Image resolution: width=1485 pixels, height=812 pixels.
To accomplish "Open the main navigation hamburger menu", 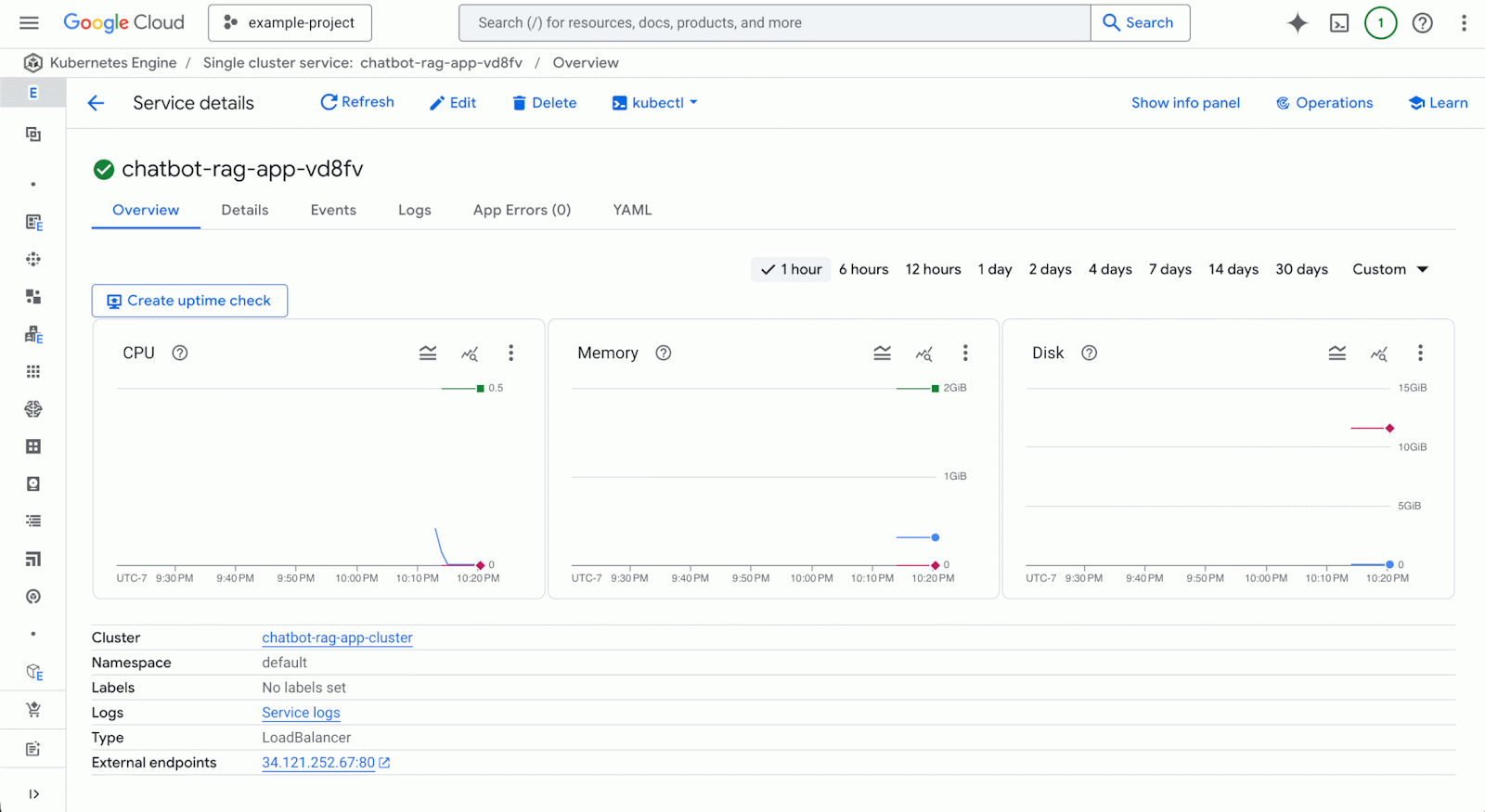I will click(29, 23).
